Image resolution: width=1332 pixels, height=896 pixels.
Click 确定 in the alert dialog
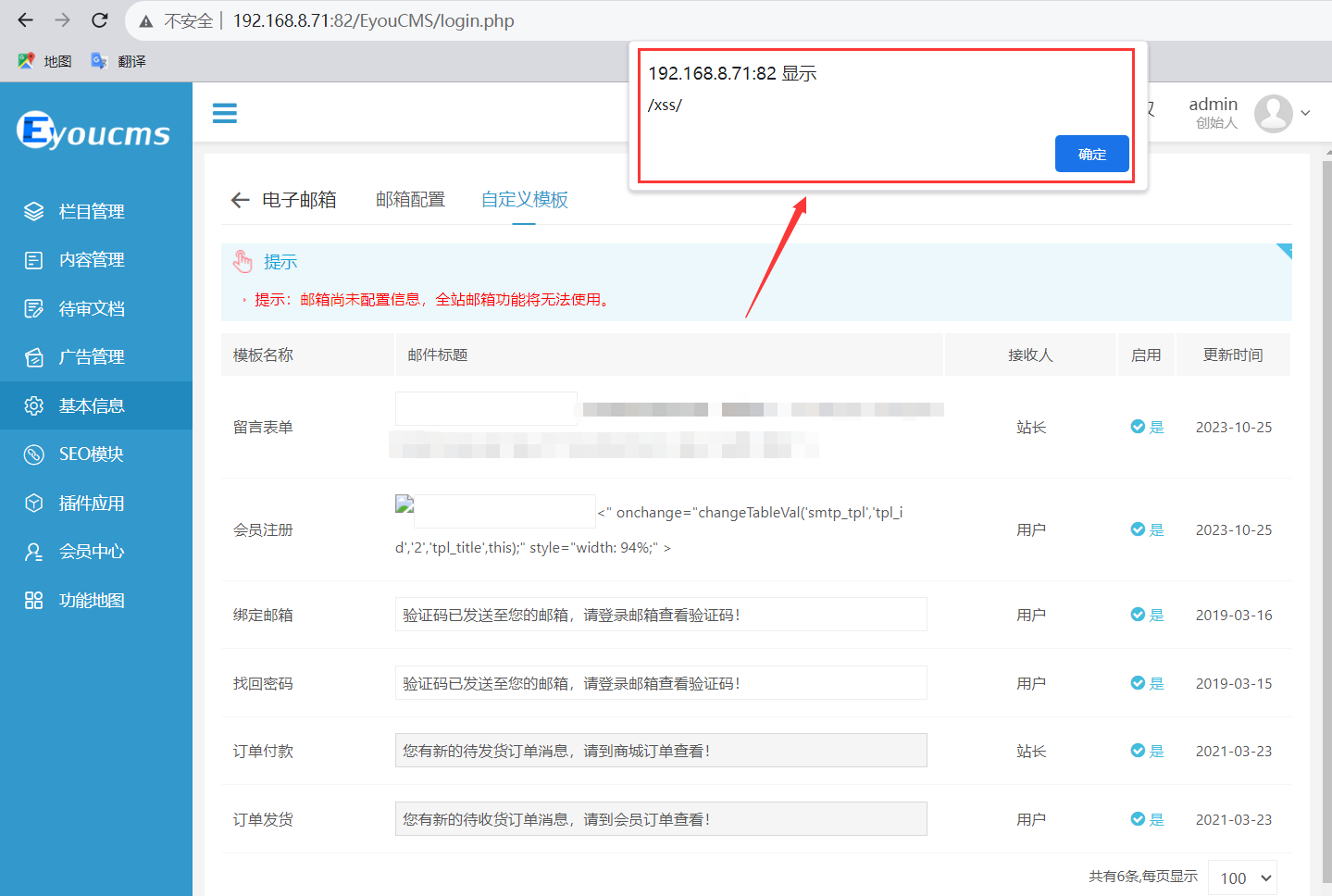pyautogui.click(x=1092, y=154)
